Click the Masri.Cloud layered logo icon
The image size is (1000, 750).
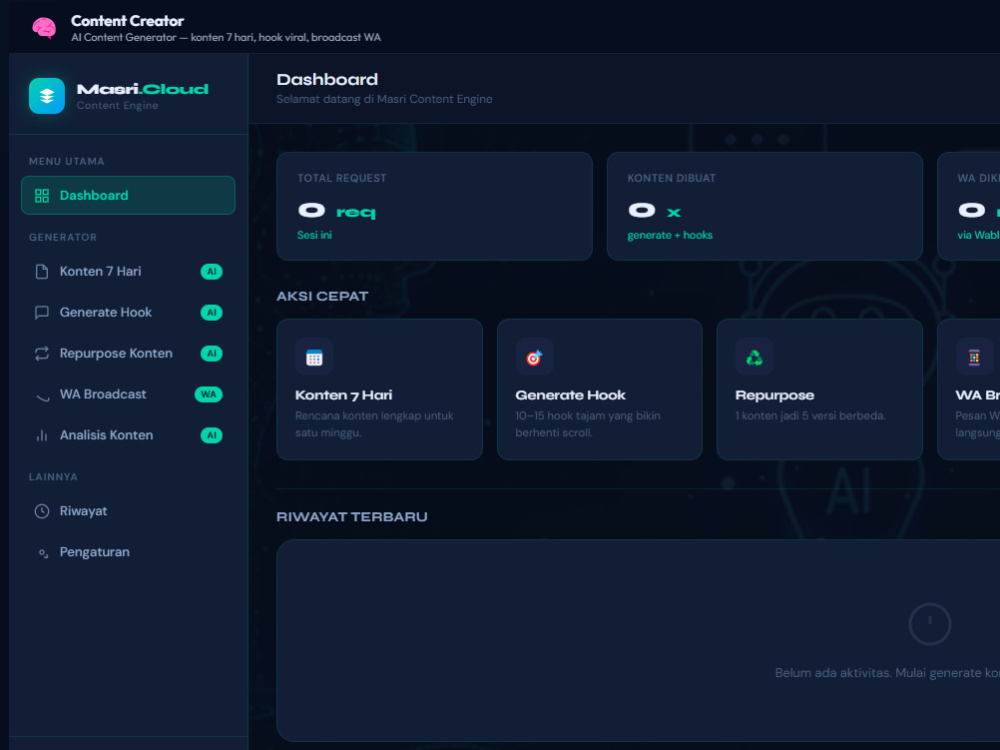click(x=47, y=96)
